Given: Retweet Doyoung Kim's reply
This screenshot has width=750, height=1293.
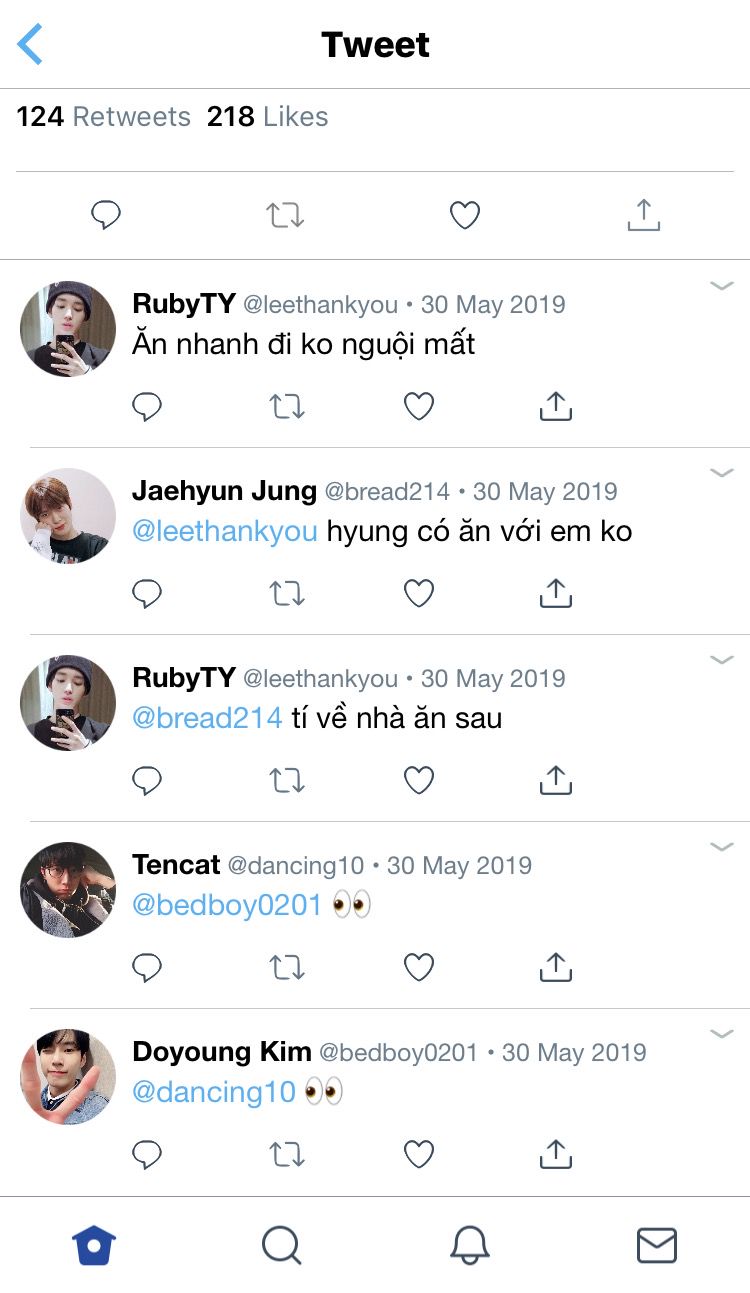Looking at the screenshot, I should tap(287, 1155).
